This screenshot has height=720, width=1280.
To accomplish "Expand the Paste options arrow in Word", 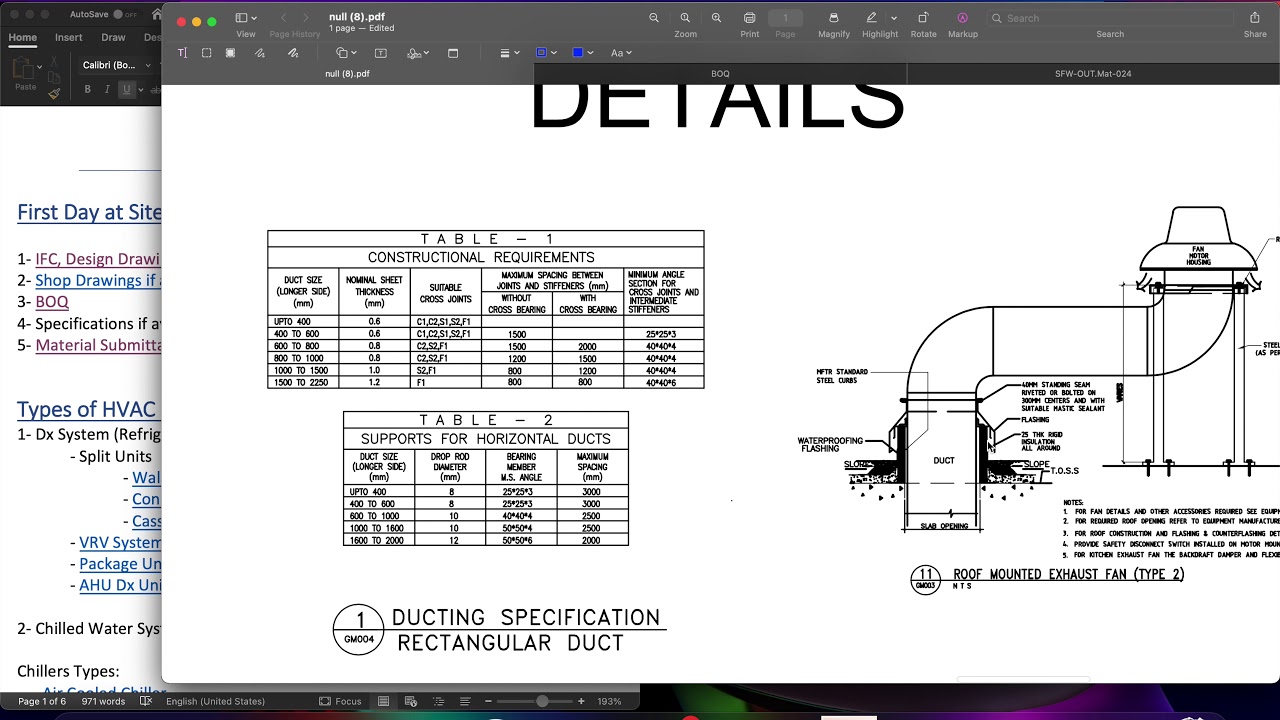I will click(x=39, y=66).
